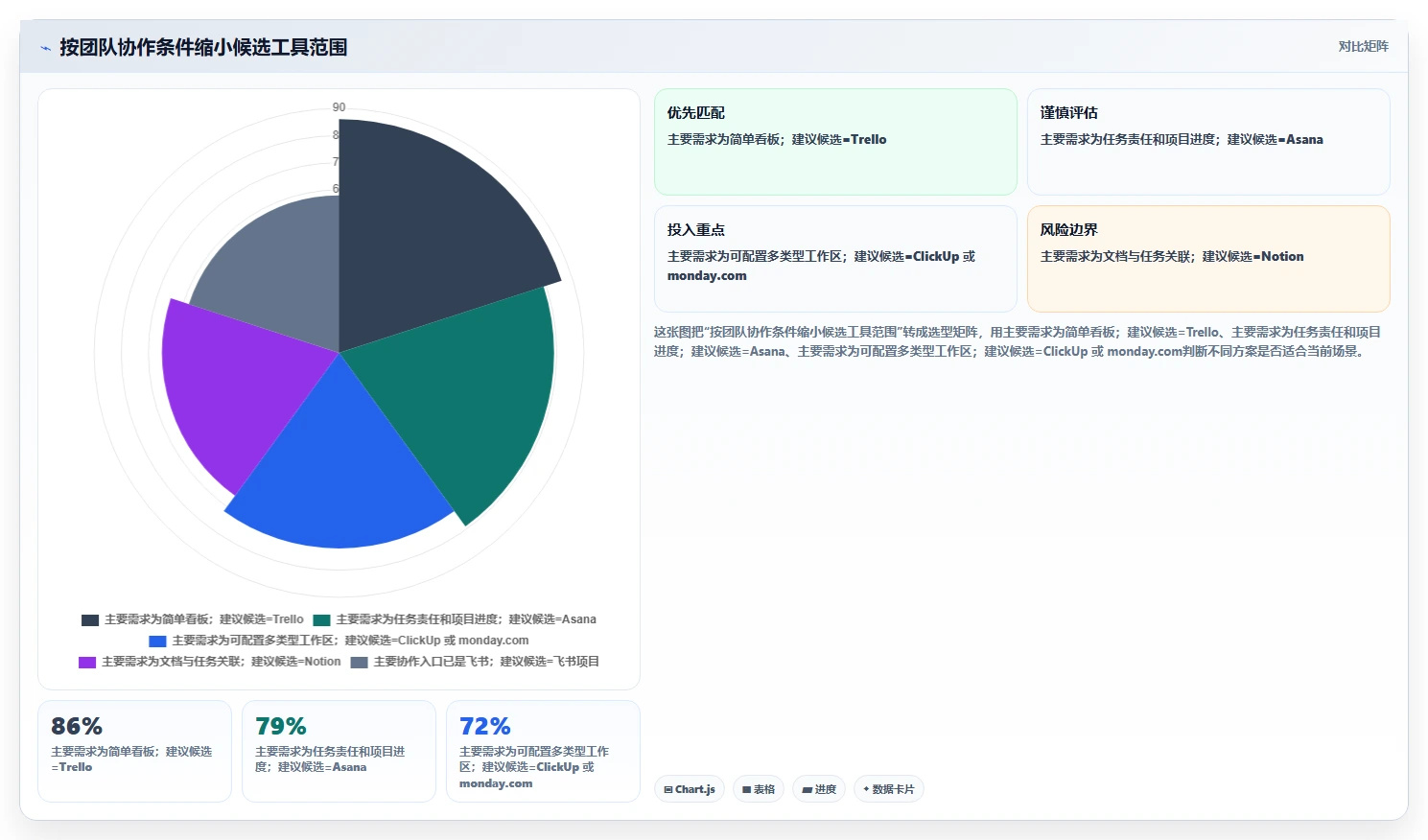Click the 数据卡片 tag

tap(889, 789)
